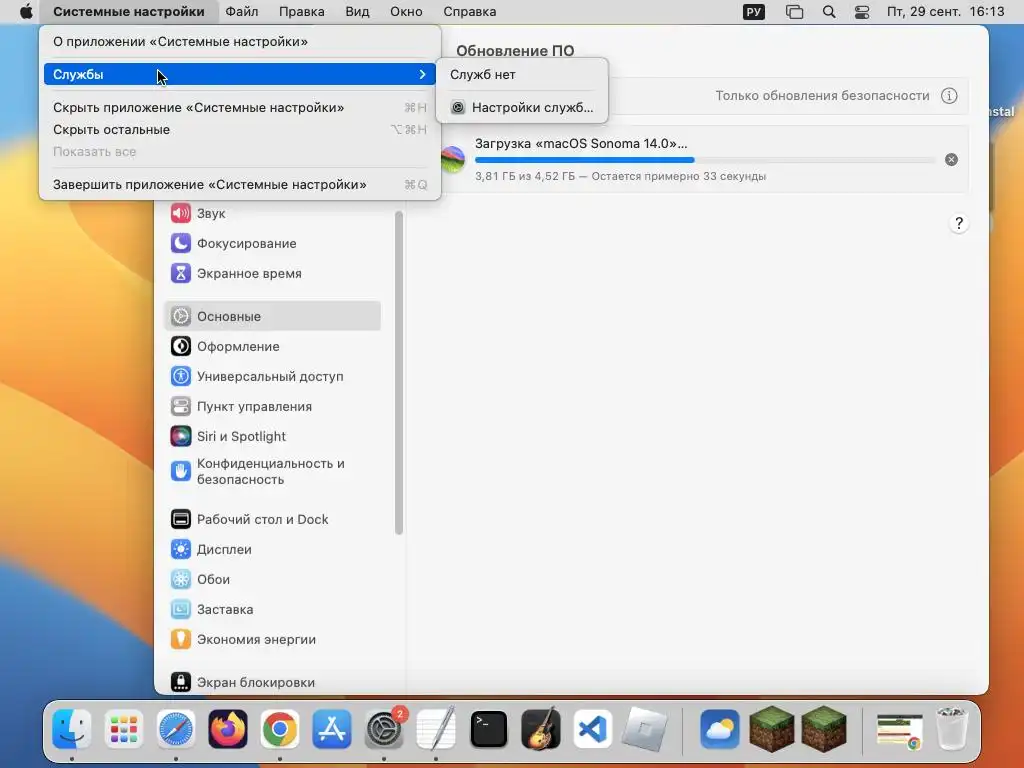Open Control Center in menu bar

(x=862, y=12)
